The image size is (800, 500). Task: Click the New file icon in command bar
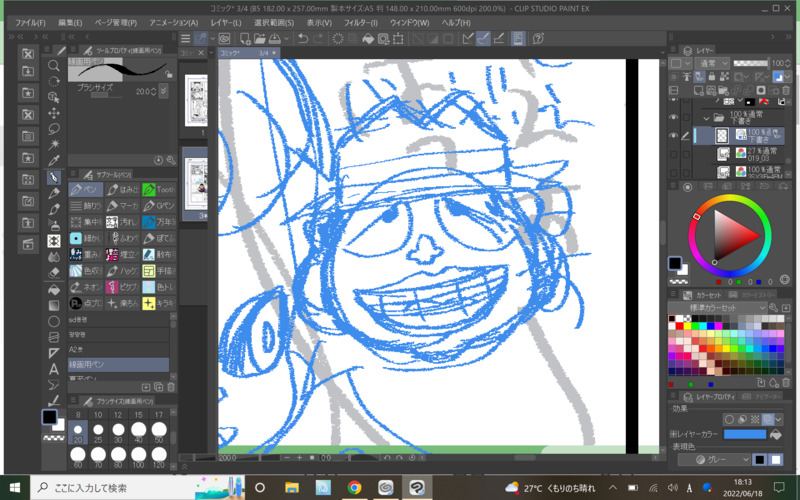coord(245,39)
